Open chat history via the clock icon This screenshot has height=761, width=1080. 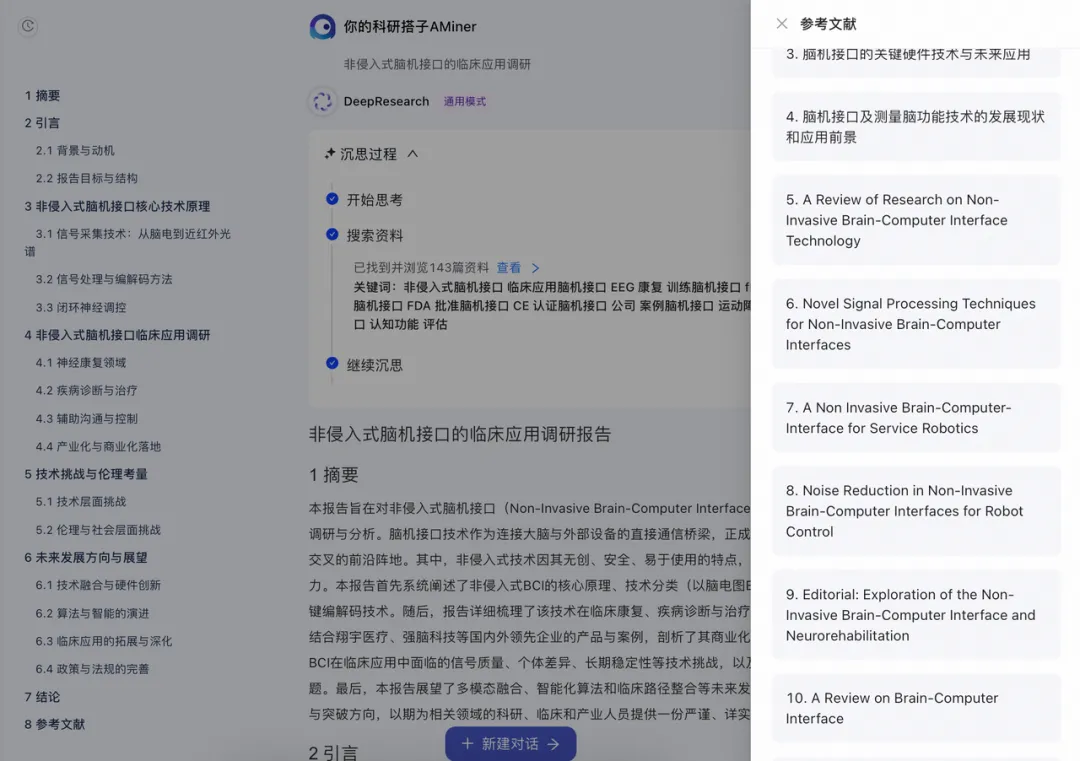tap(27, 27)
